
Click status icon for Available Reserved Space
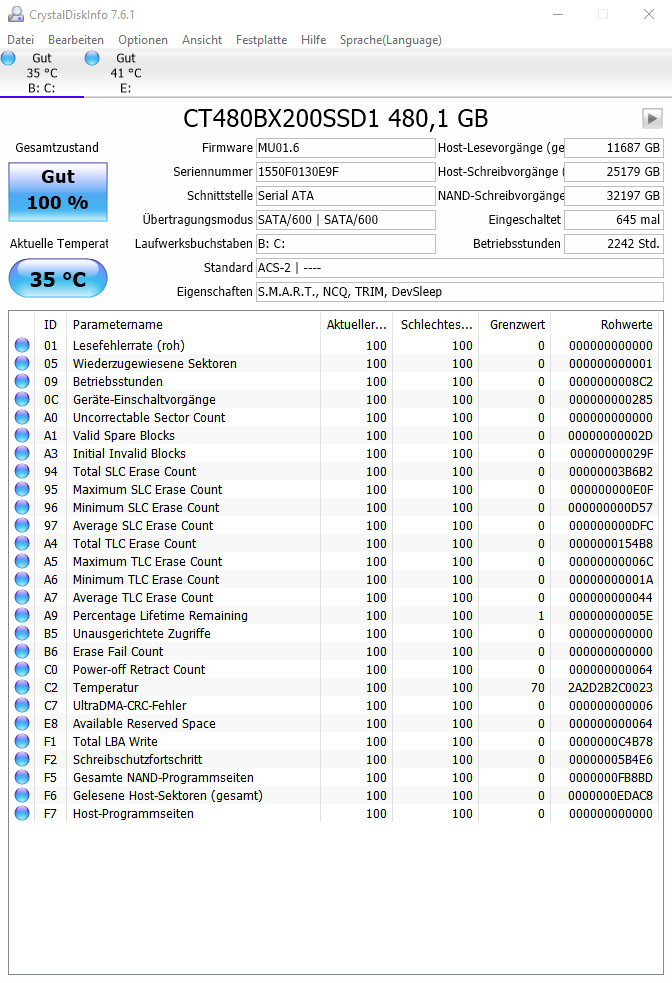tap(22, 723)
